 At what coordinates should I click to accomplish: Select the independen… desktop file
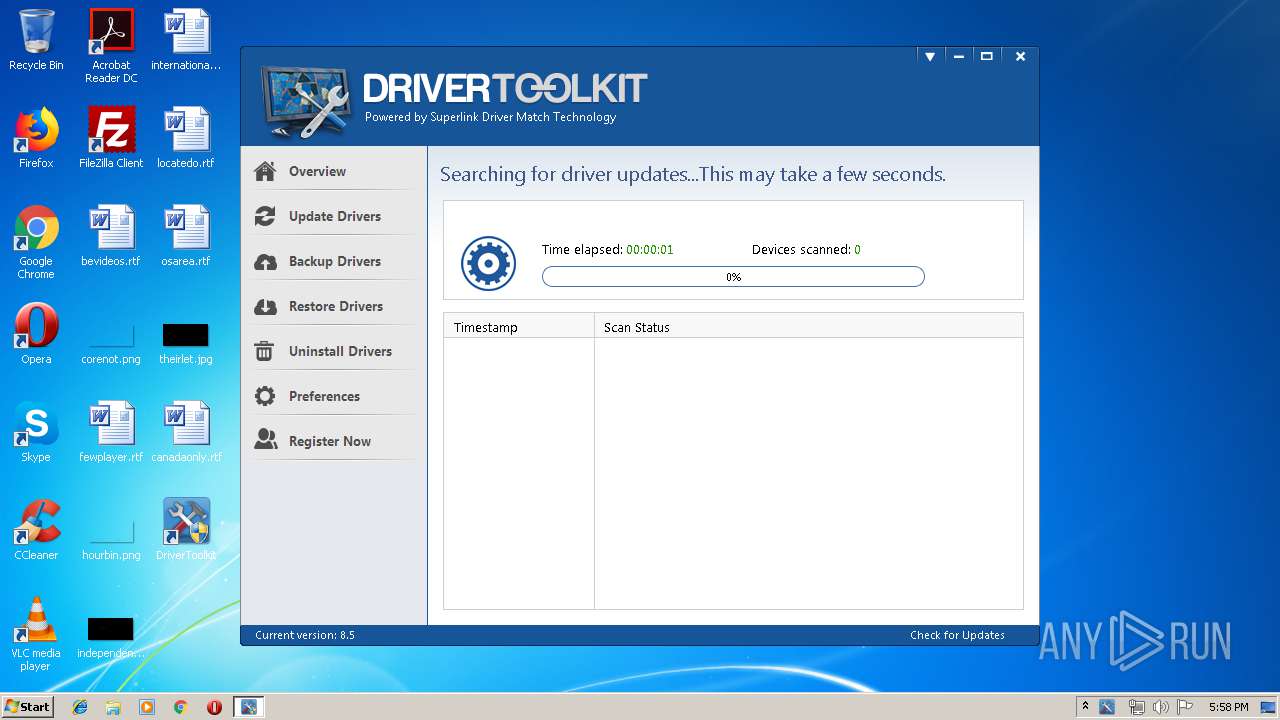click(111, 639)
